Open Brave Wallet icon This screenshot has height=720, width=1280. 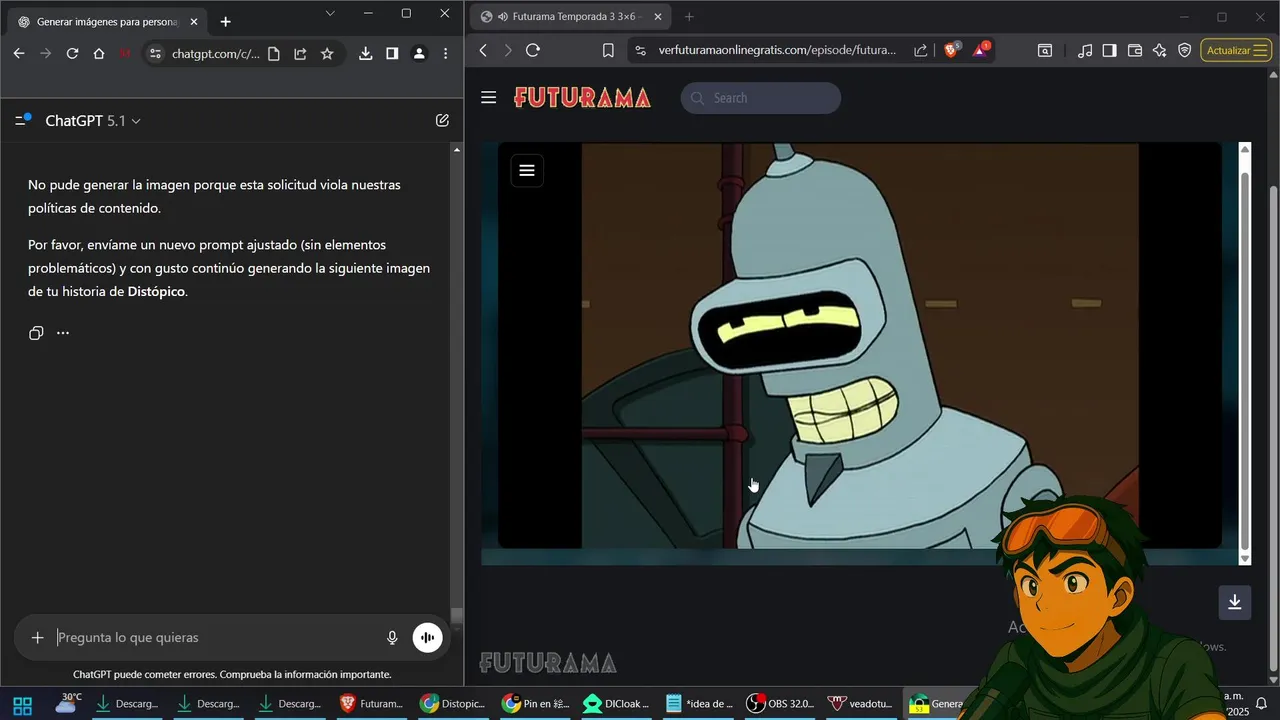(1135, 50)
